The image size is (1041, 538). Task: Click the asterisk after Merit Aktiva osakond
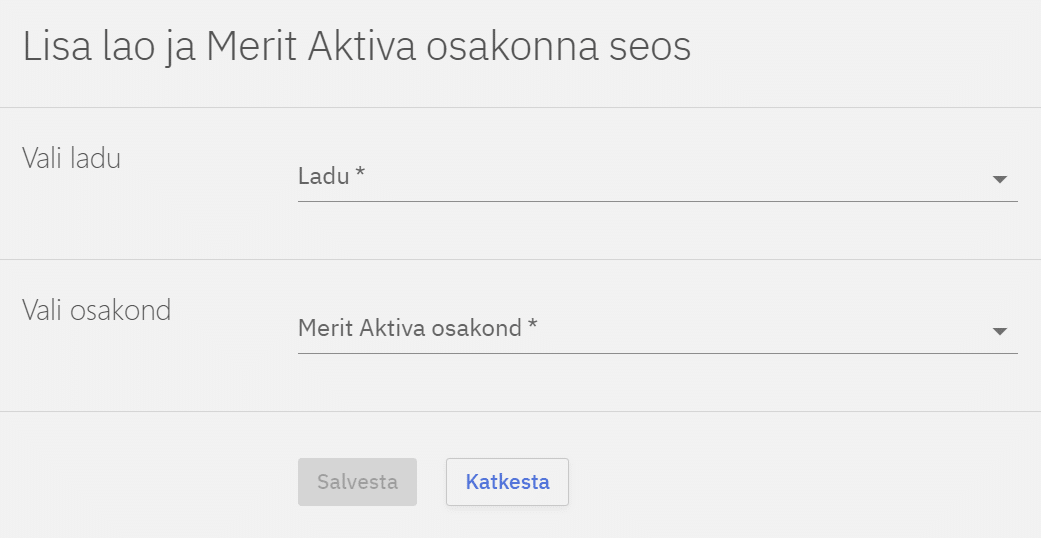pos(533,327)
